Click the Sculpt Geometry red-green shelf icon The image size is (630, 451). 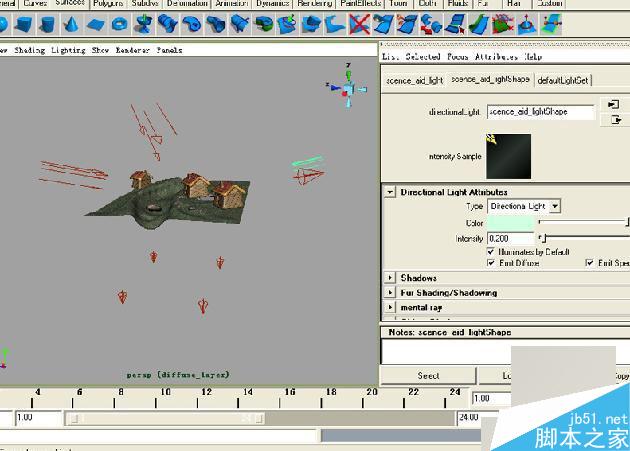point(502,24)
